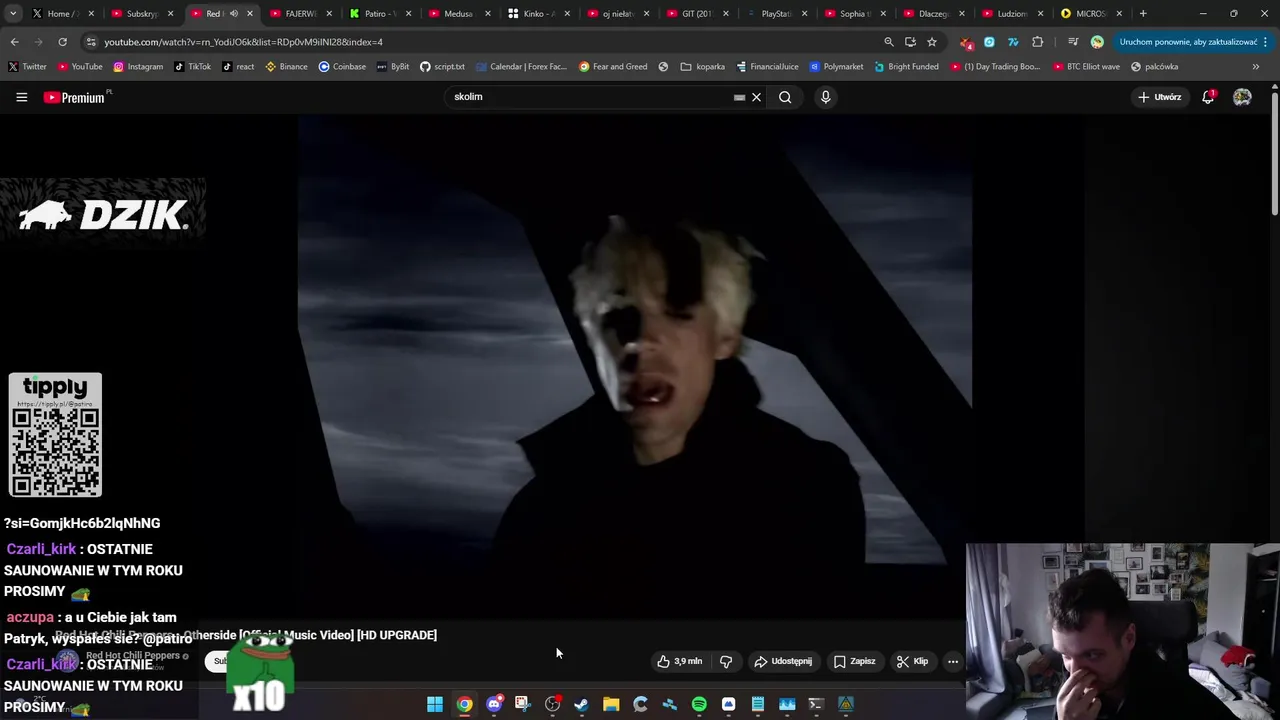Image resolution: width=1280 pixels, height=720 pixels.
Task: Click the YouTube search field containing skolim
Action: [x=590, y=97]
